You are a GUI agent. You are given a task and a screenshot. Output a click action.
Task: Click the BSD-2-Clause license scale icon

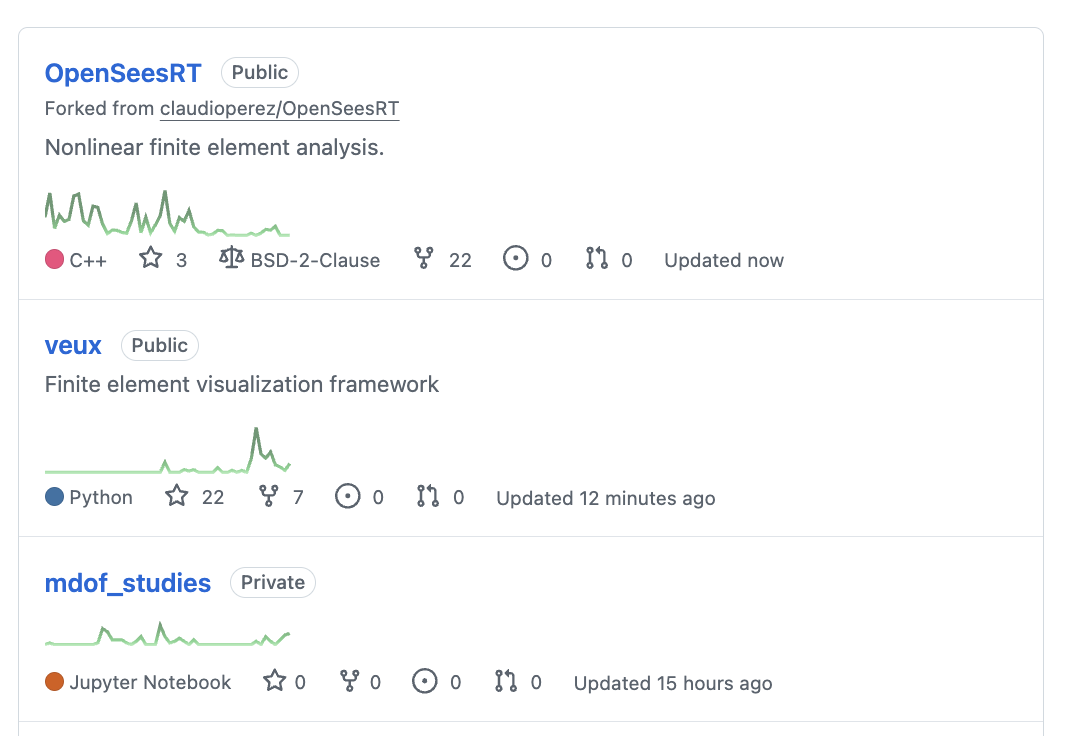231,258
